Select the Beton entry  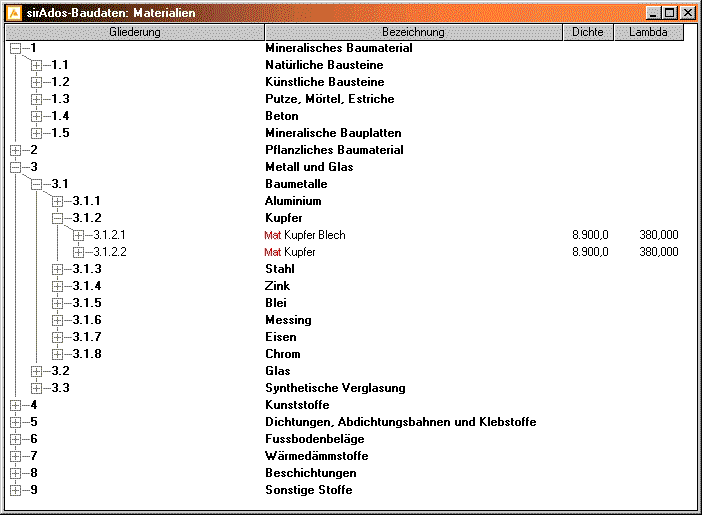tap(281, 116)
